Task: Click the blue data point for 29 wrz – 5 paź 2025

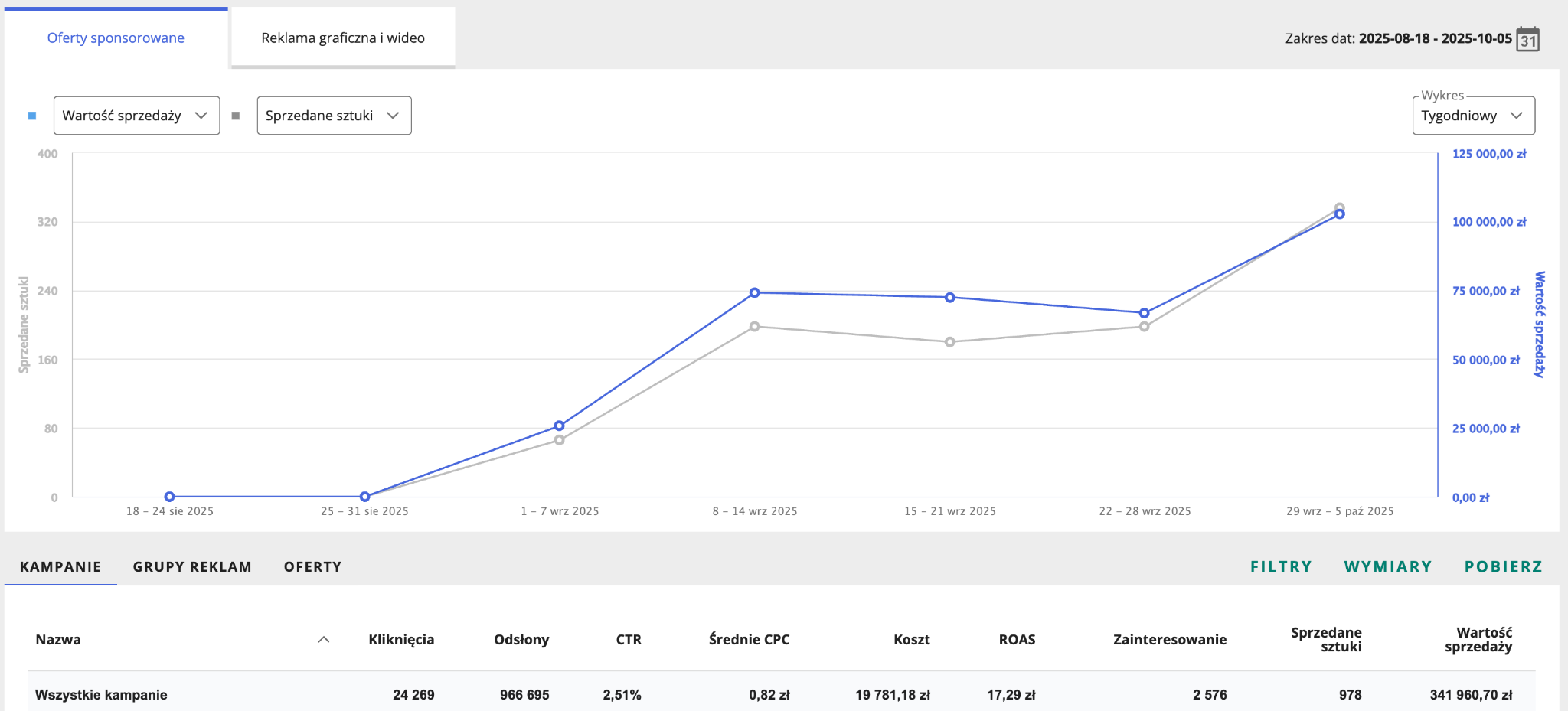Action: pyautogui.click(x=1340, y=214)
